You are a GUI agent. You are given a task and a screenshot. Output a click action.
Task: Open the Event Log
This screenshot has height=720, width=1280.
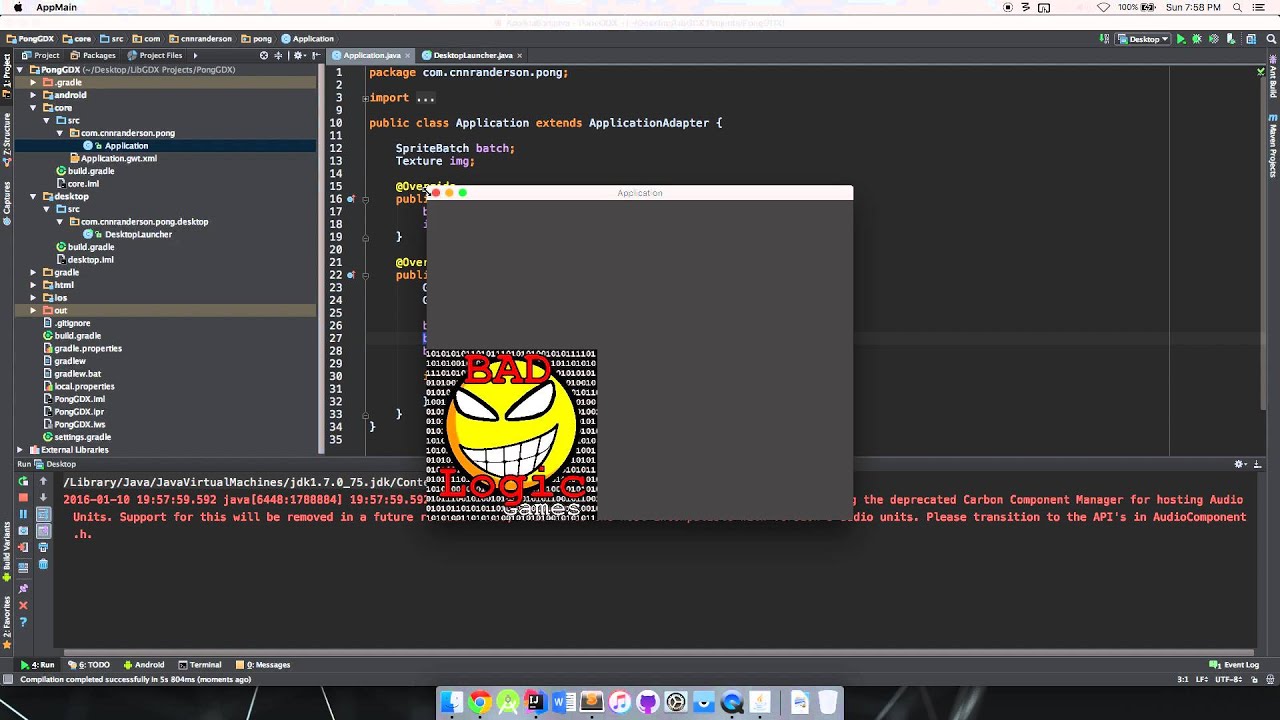(1235, 665)
